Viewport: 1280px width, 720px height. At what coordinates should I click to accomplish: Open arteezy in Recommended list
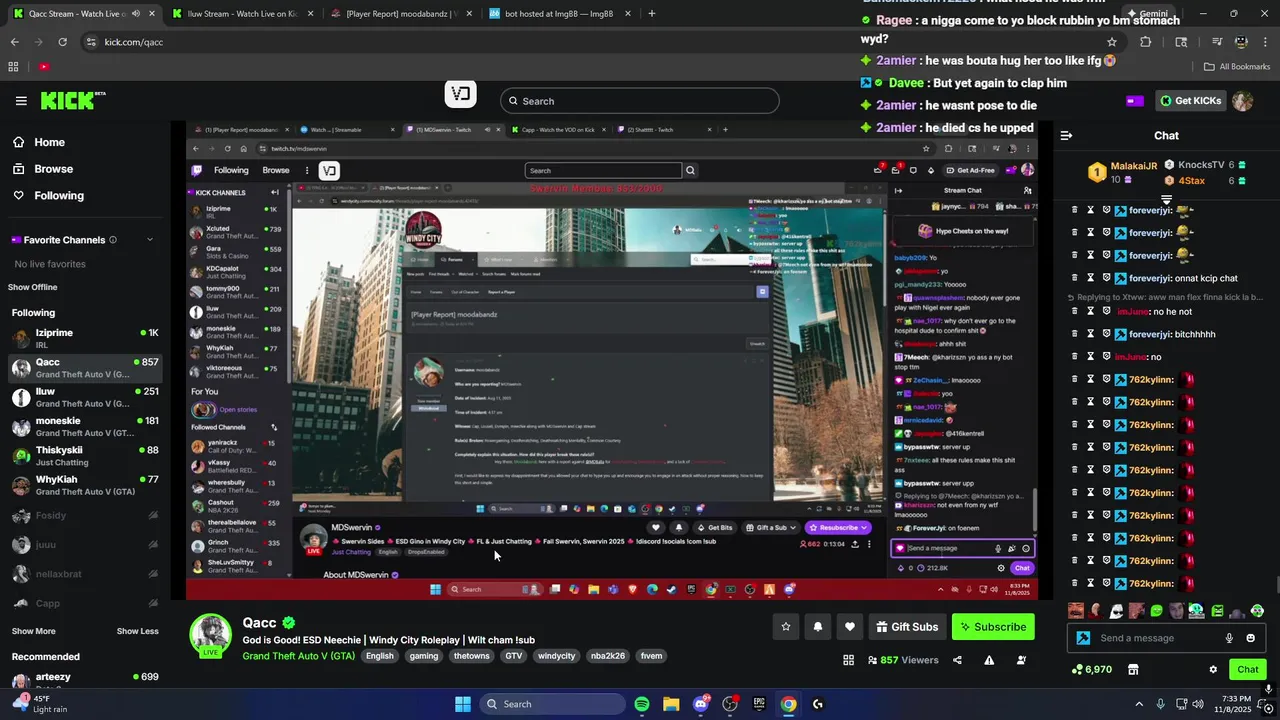tap(85, 681)
